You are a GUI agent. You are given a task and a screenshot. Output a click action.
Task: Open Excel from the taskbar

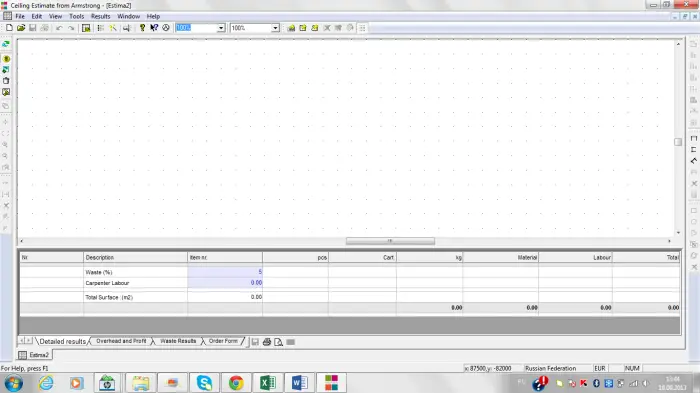click(x=267, y=383)
